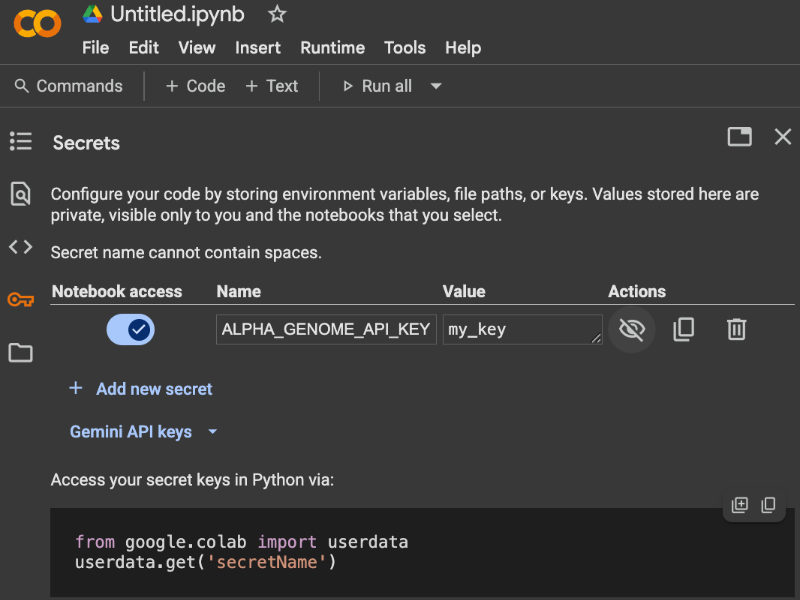This screenshot has height=600, width=800.
Task: Click the Secrets key icon in sidebar
Action: 20,300
